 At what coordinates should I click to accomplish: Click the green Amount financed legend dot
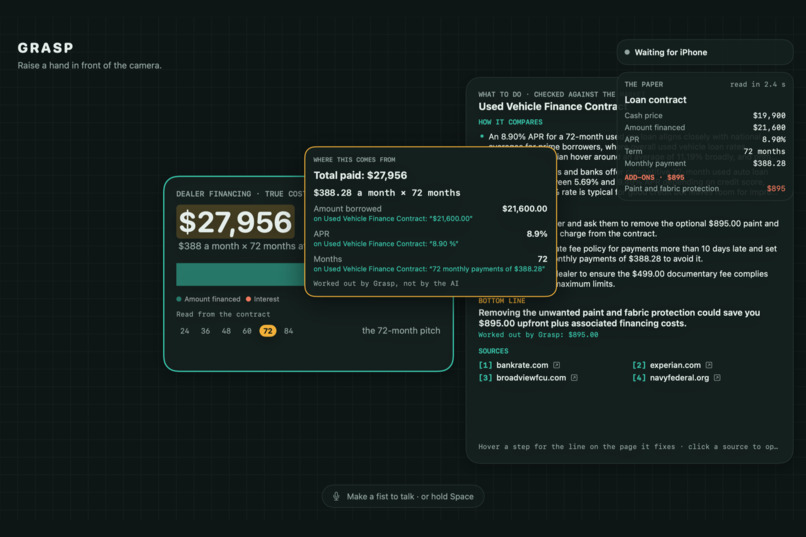coord(179,299)
